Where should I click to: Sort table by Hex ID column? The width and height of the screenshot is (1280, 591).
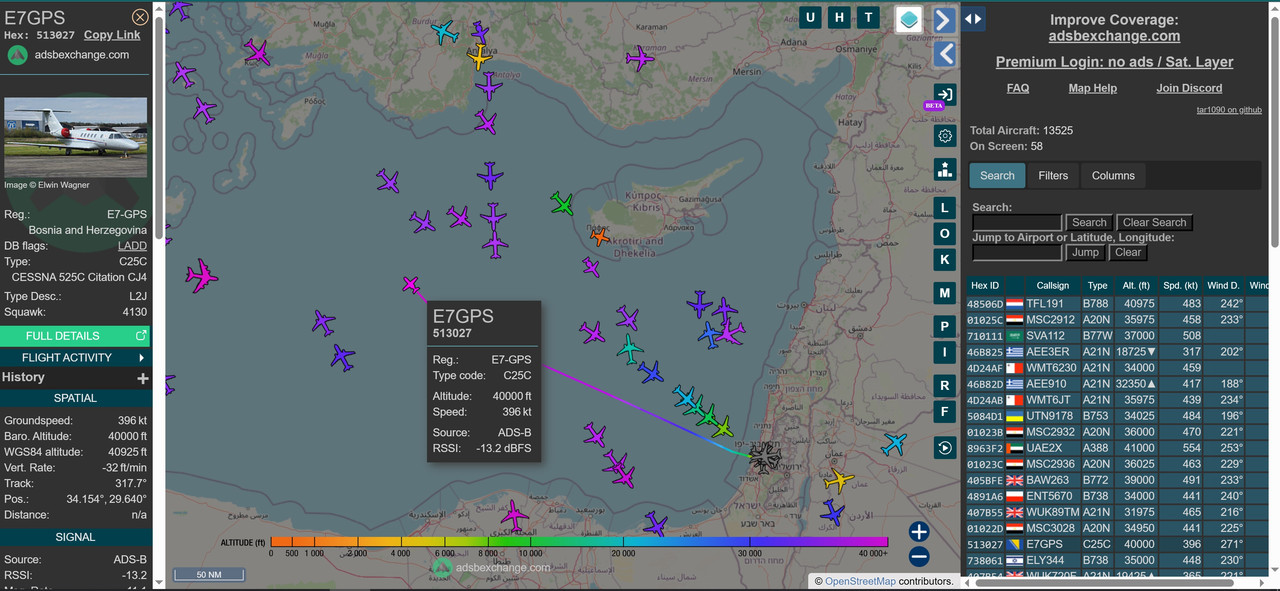click(x=985, y=285)
